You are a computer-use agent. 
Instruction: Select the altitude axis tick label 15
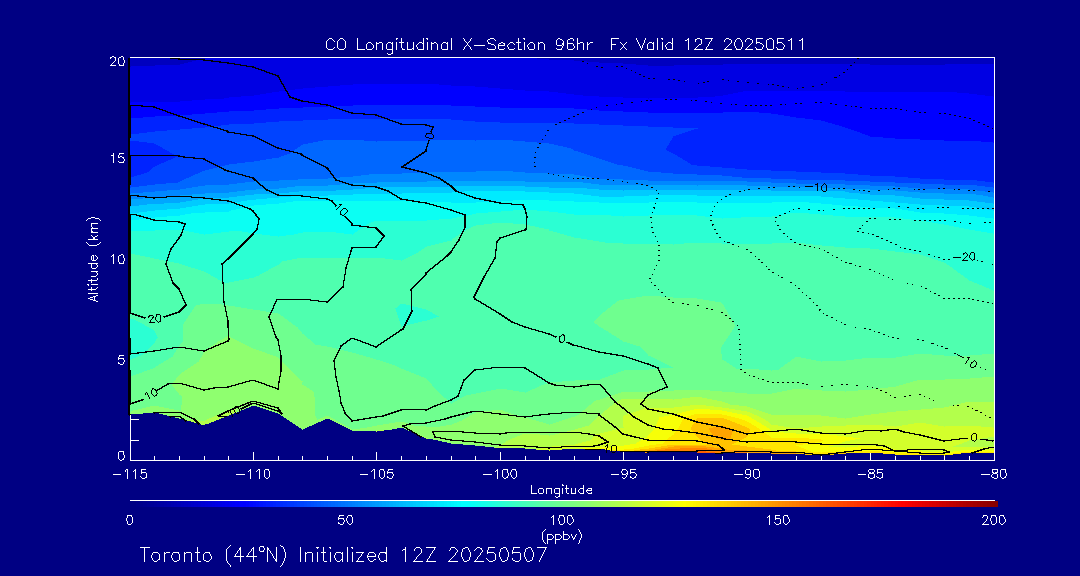click(x=117, y=158)
